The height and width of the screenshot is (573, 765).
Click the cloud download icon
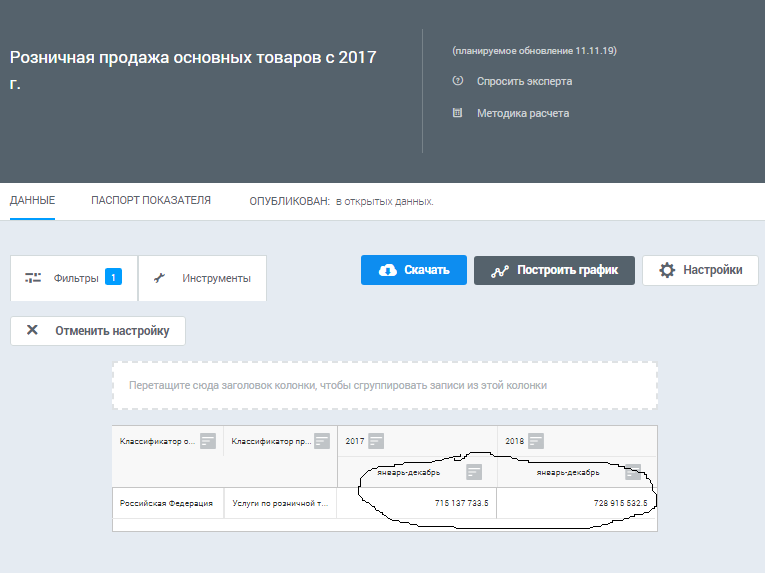point(387,270)
